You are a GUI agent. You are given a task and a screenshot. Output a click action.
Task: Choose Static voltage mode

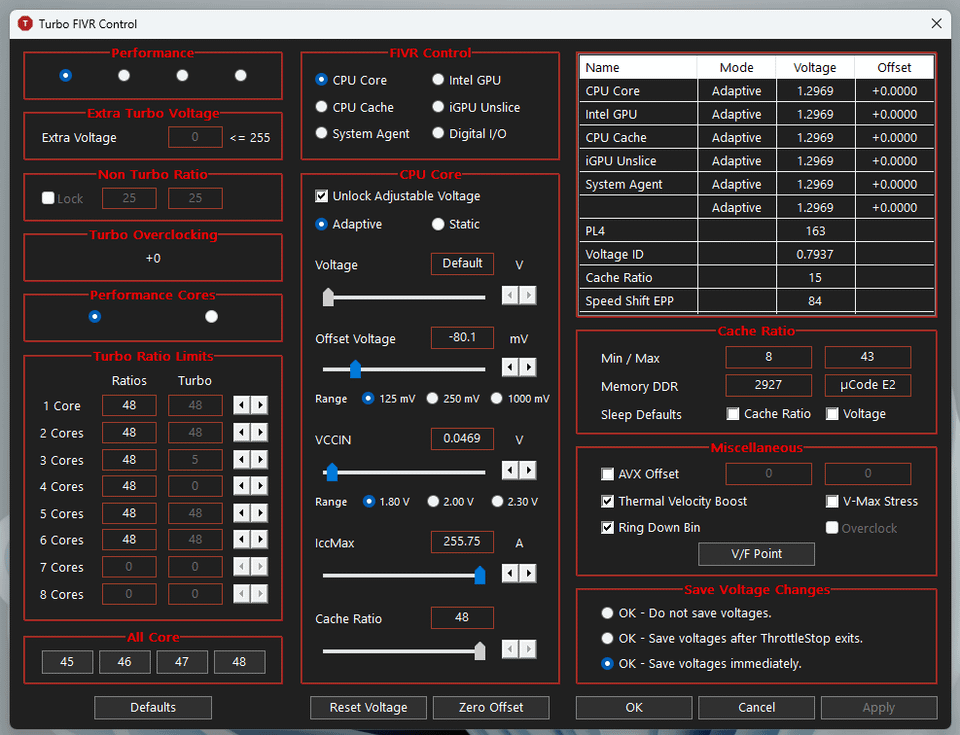tap(438, 225)
